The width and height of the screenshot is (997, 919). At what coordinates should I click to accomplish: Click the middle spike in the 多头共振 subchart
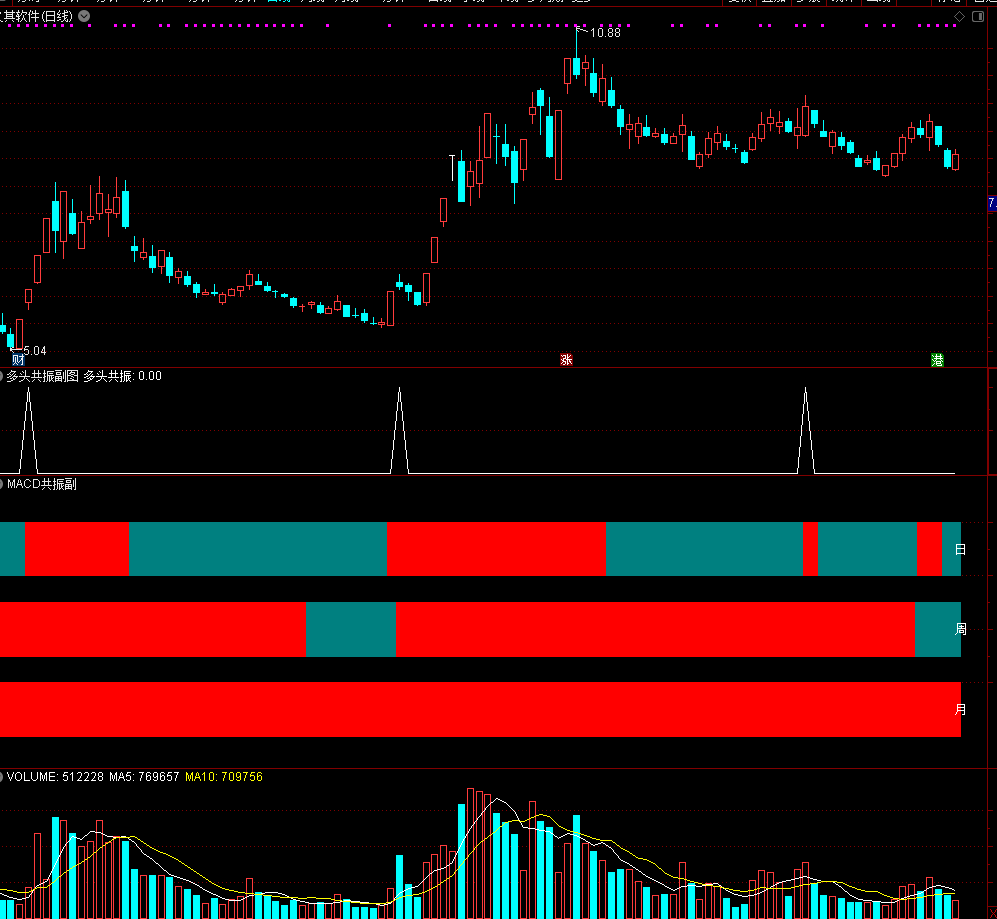click(399, 430)
